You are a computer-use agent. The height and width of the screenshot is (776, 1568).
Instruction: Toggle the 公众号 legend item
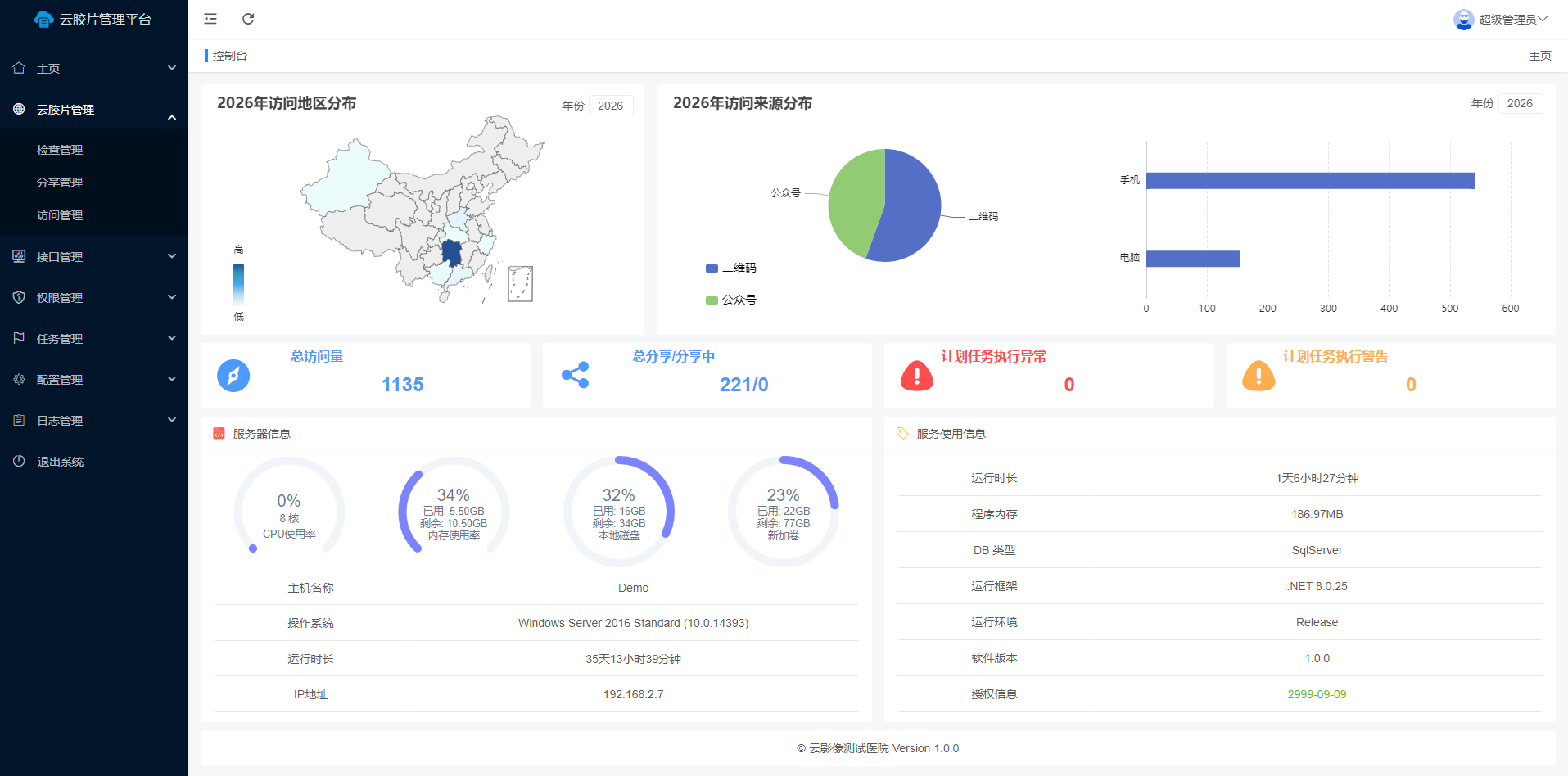tap(731, 300)
